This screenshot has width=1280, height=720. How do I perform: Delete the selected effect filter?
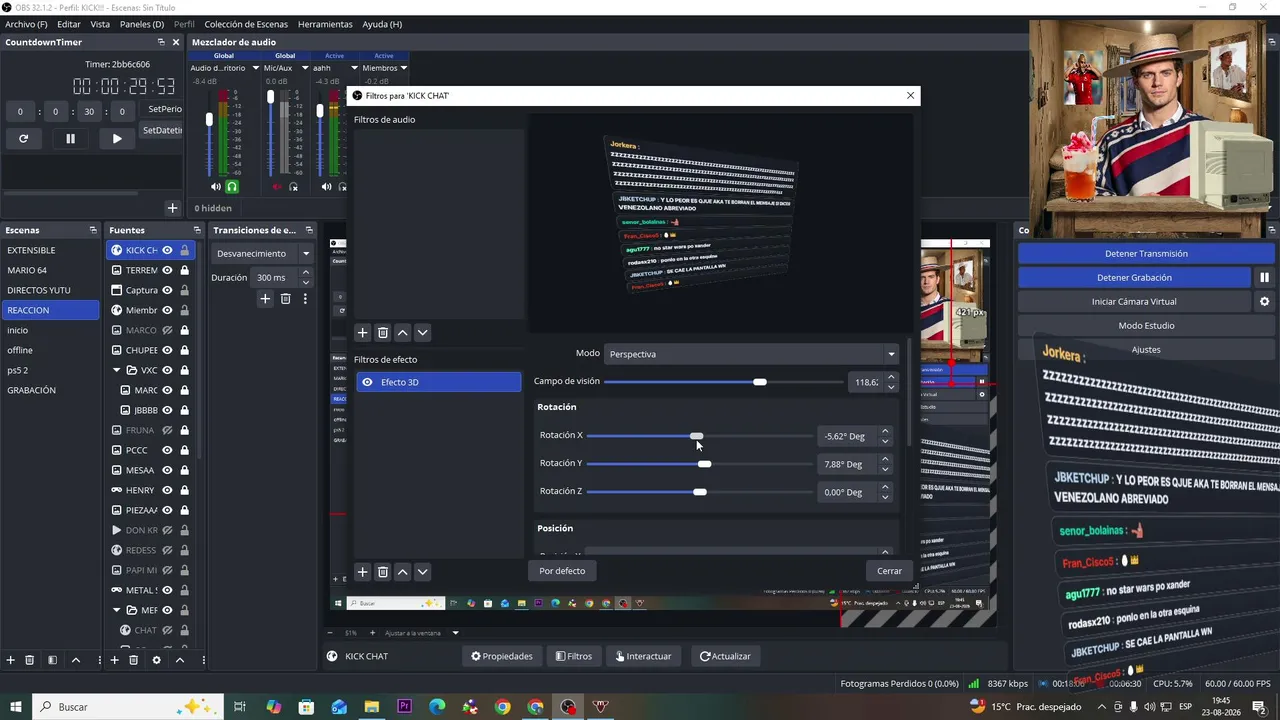382,572
